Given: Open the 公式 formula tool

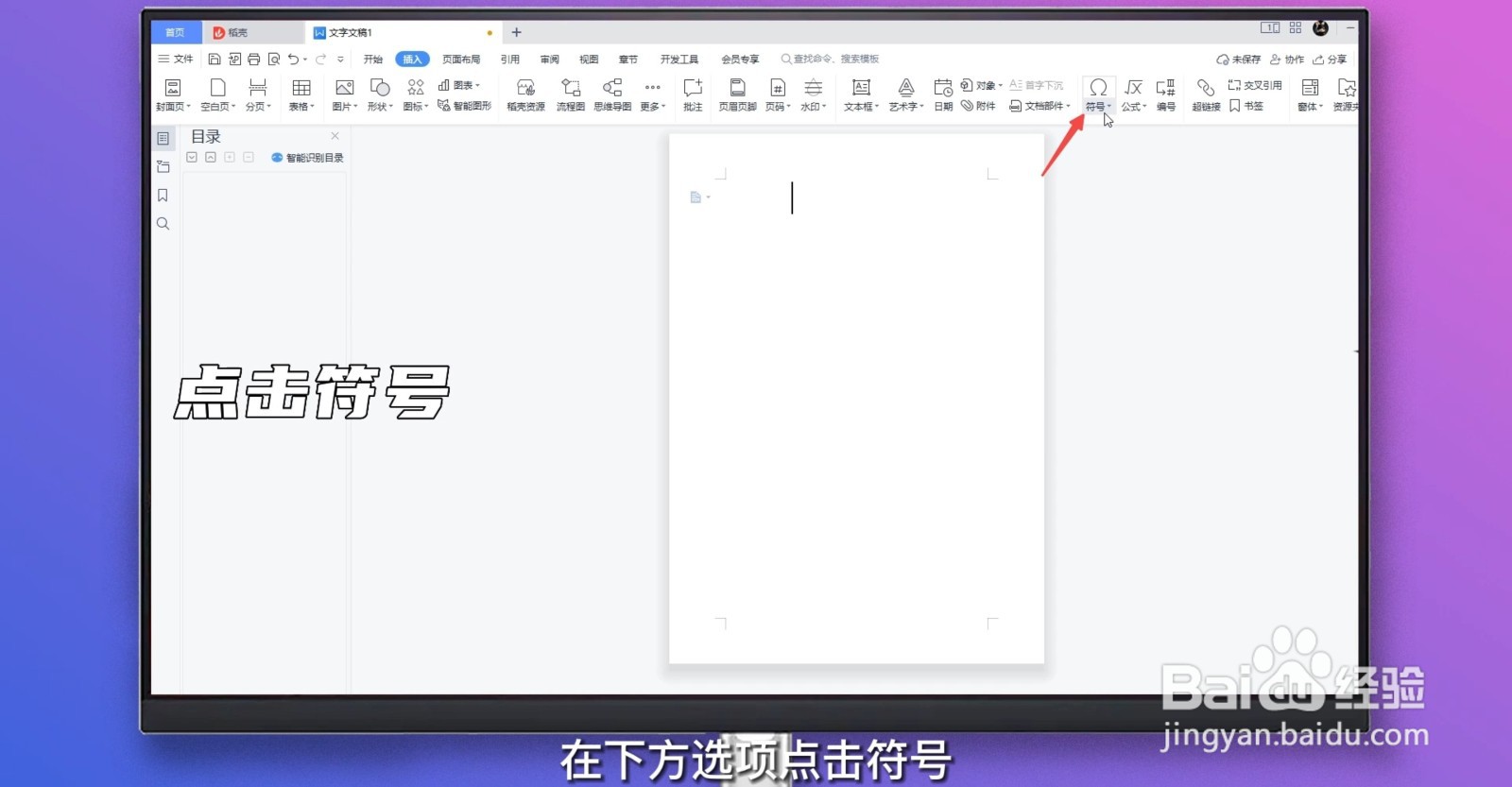Looking at the screenshot, I should click(1134, 94).
